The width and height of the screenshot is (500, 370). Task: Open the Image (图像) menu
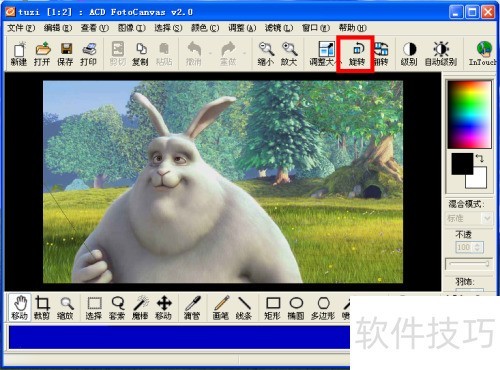coord(132,28)
